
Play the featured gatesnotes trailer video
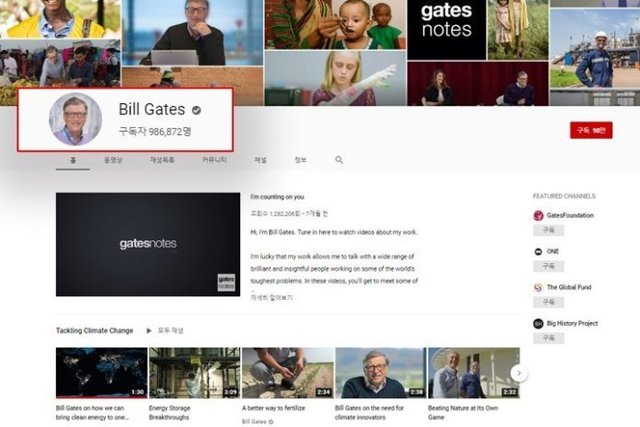148,244
